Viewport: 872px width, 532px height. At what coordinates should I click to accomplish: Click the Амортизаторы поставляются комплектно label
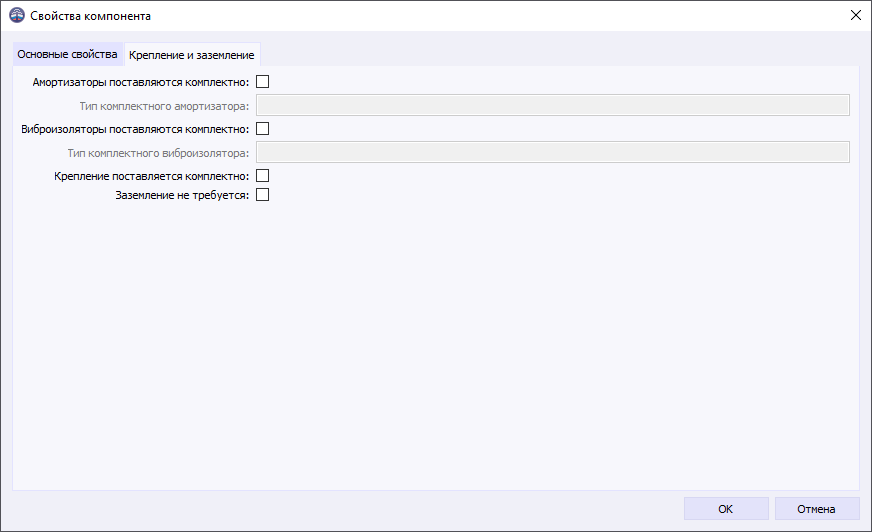pos(141,82)
